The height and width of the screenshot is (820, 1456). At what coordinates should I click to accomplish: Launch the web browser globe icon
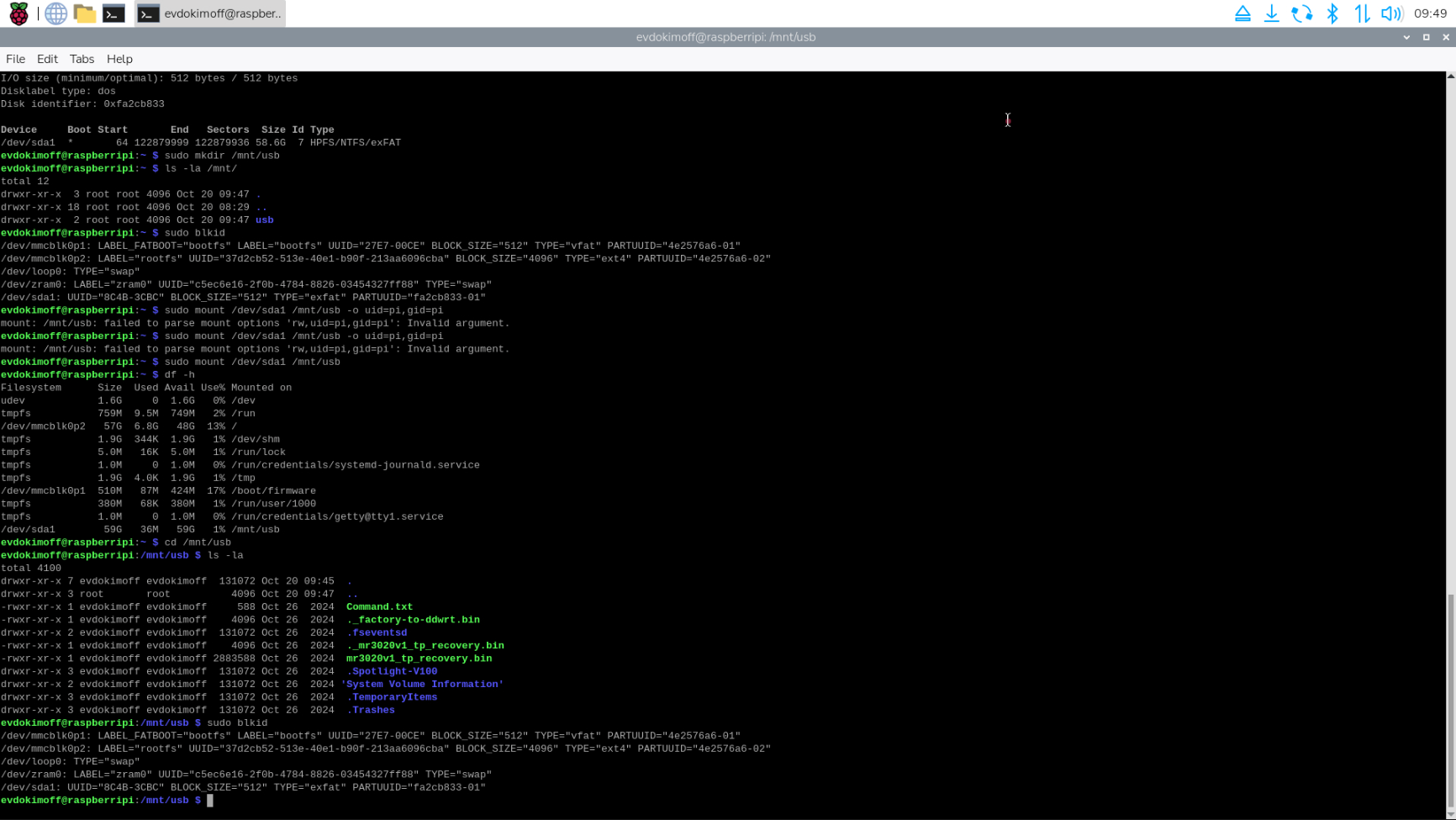(55, 13)
